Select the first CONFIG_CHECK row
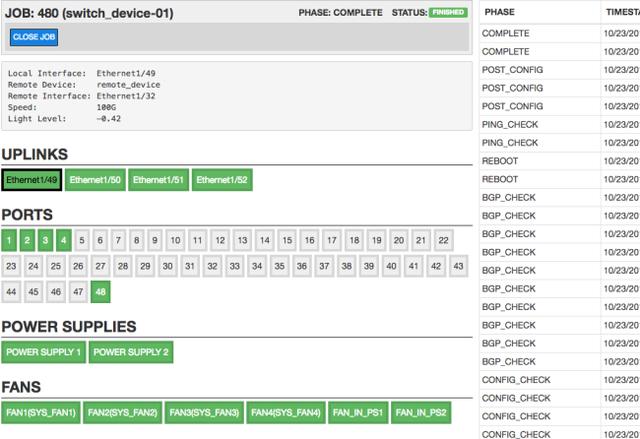 (x=560, y=380)
